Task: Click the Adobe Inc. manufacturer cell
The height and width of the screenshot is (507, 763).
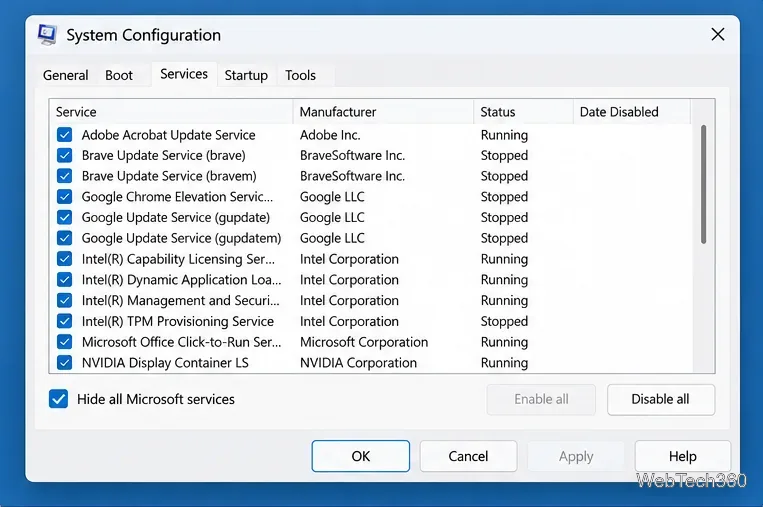Action: (330, 135)
